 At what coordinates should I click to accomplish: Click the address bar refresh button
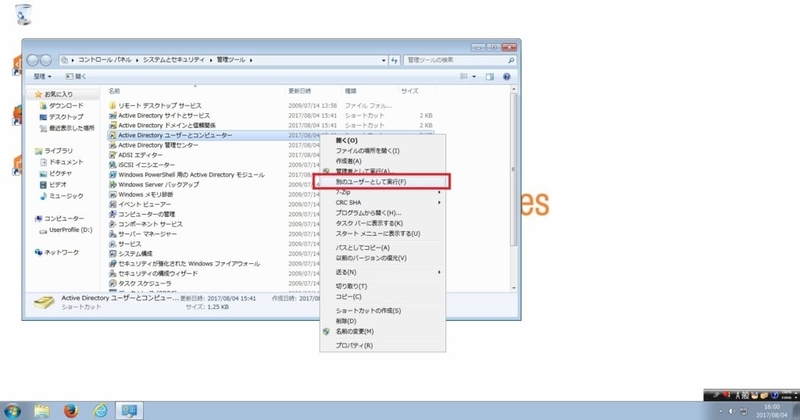click(x=394, y=60)
